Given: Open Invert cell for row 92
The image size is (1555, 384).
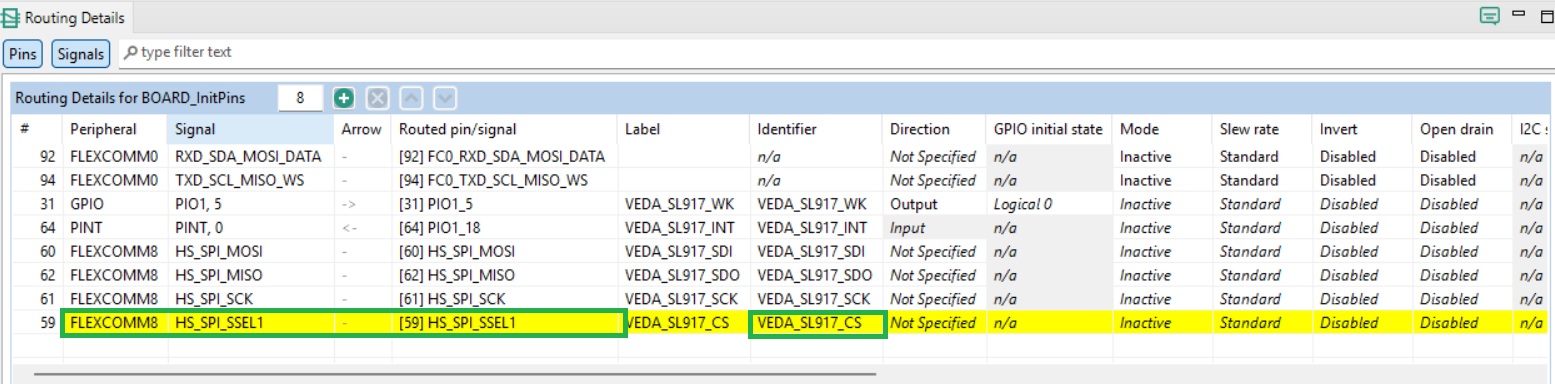Looking at the screenshot, I should coord(1363,157).
